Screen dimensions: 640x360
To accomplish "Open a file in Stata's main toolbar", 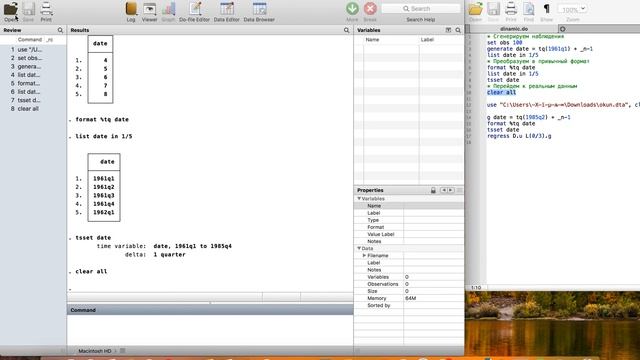I will coord(11,11).
